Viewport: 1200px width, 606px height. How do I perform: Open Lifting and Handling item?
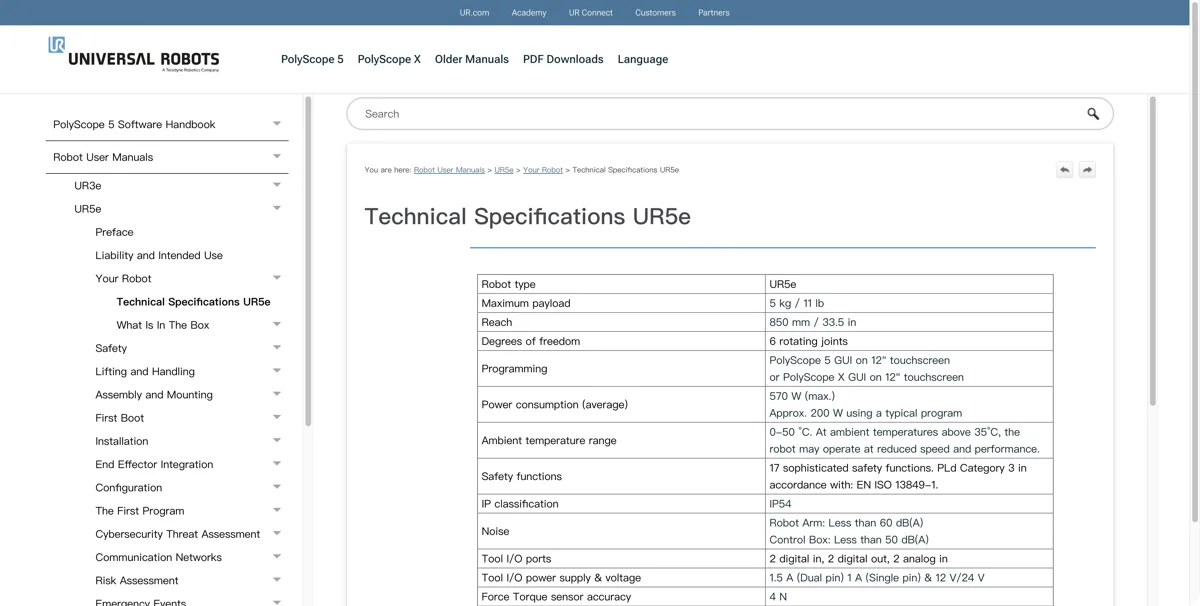tap(145, 372)
